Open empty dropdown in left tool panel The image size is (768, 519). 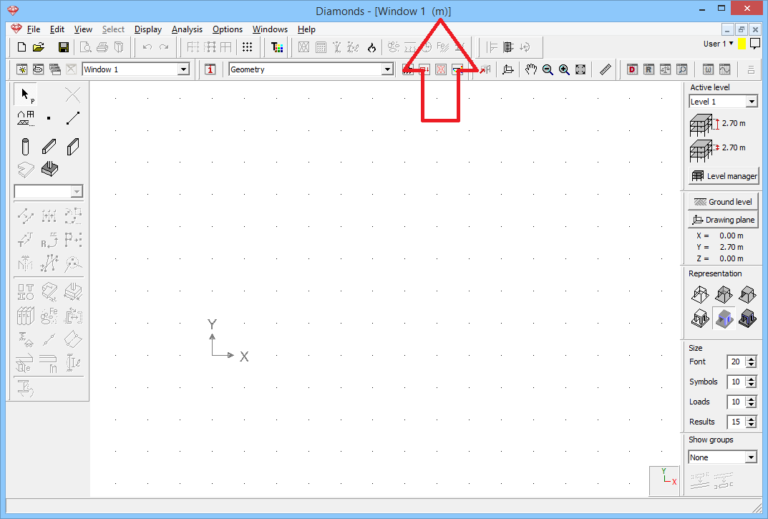pos(76,191)
